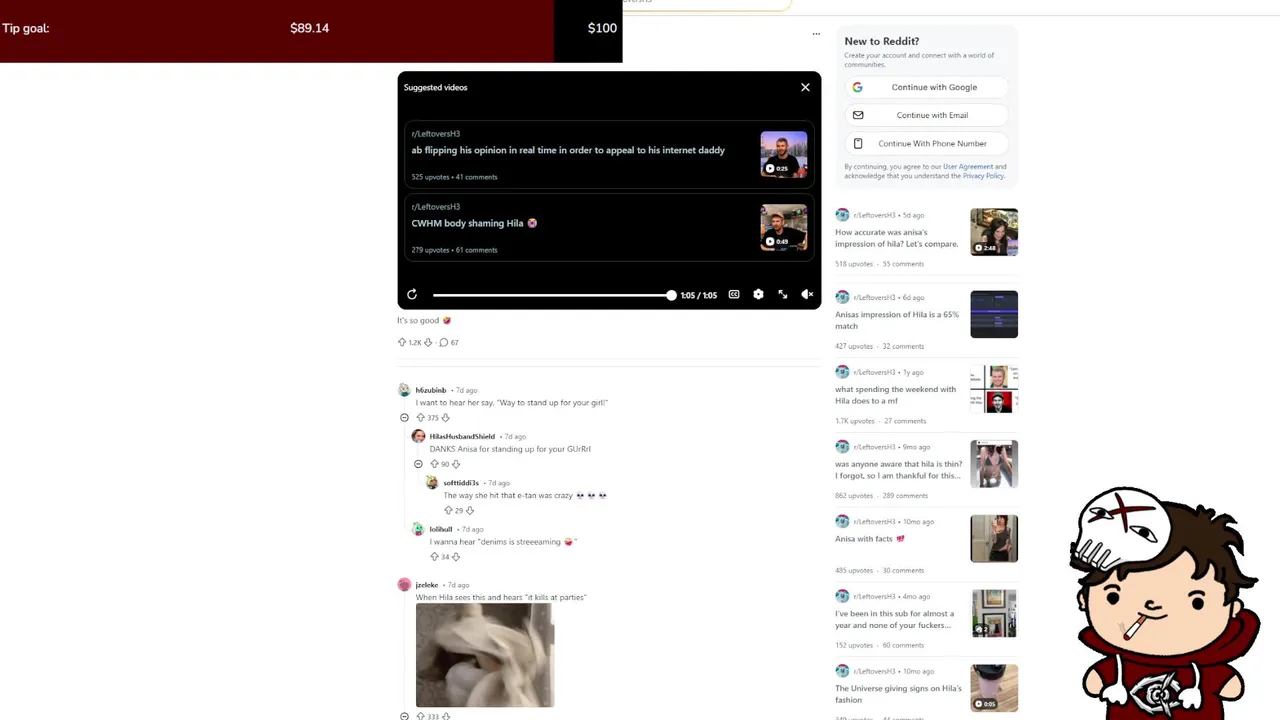Upvote jzeleke's comment with 333 votes
Viewport: 1280px width, 720px height.
[420, 716]
